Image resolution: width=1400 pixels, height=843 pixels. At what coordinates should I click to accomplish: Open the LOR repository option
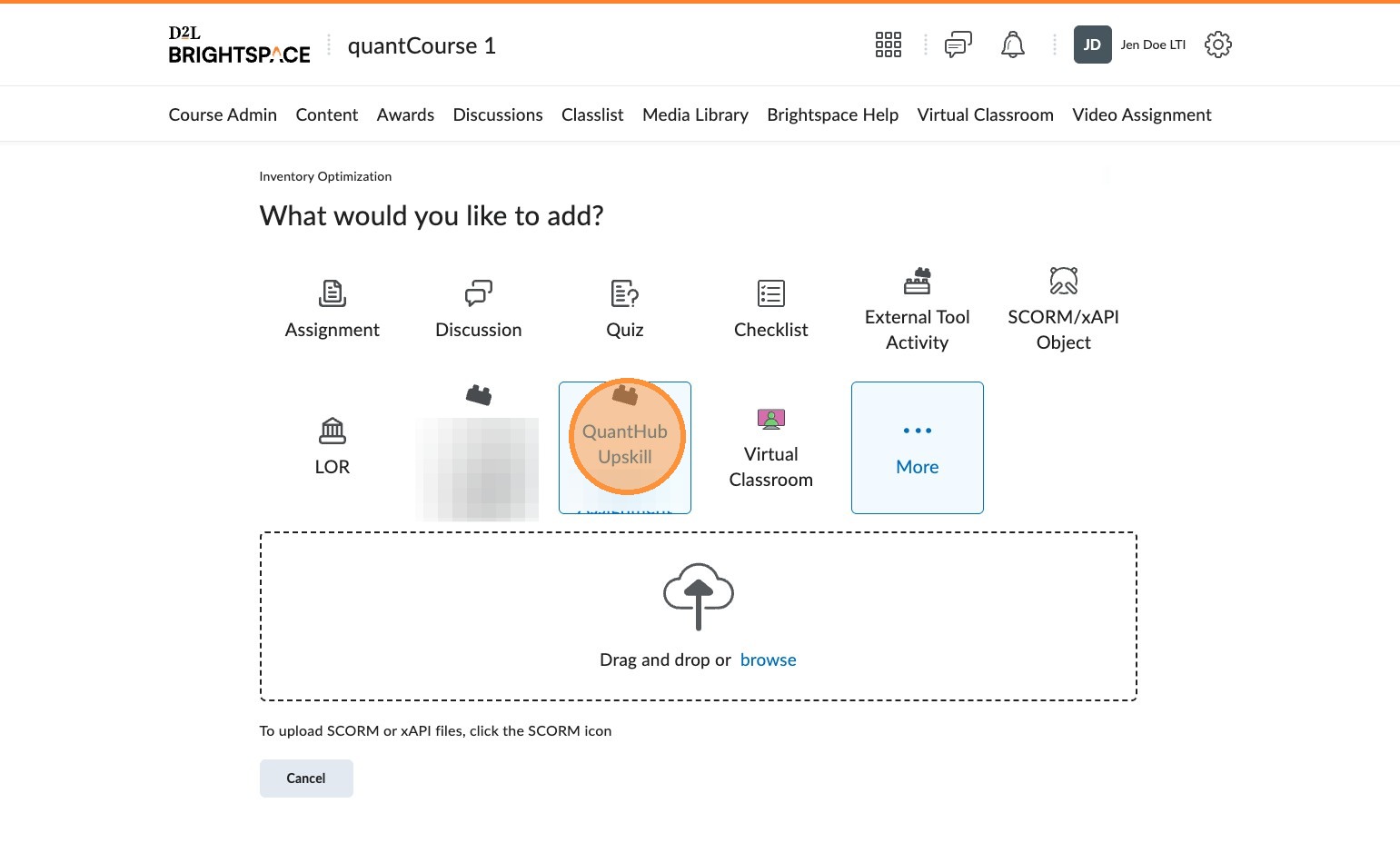[x=332, y=447]
